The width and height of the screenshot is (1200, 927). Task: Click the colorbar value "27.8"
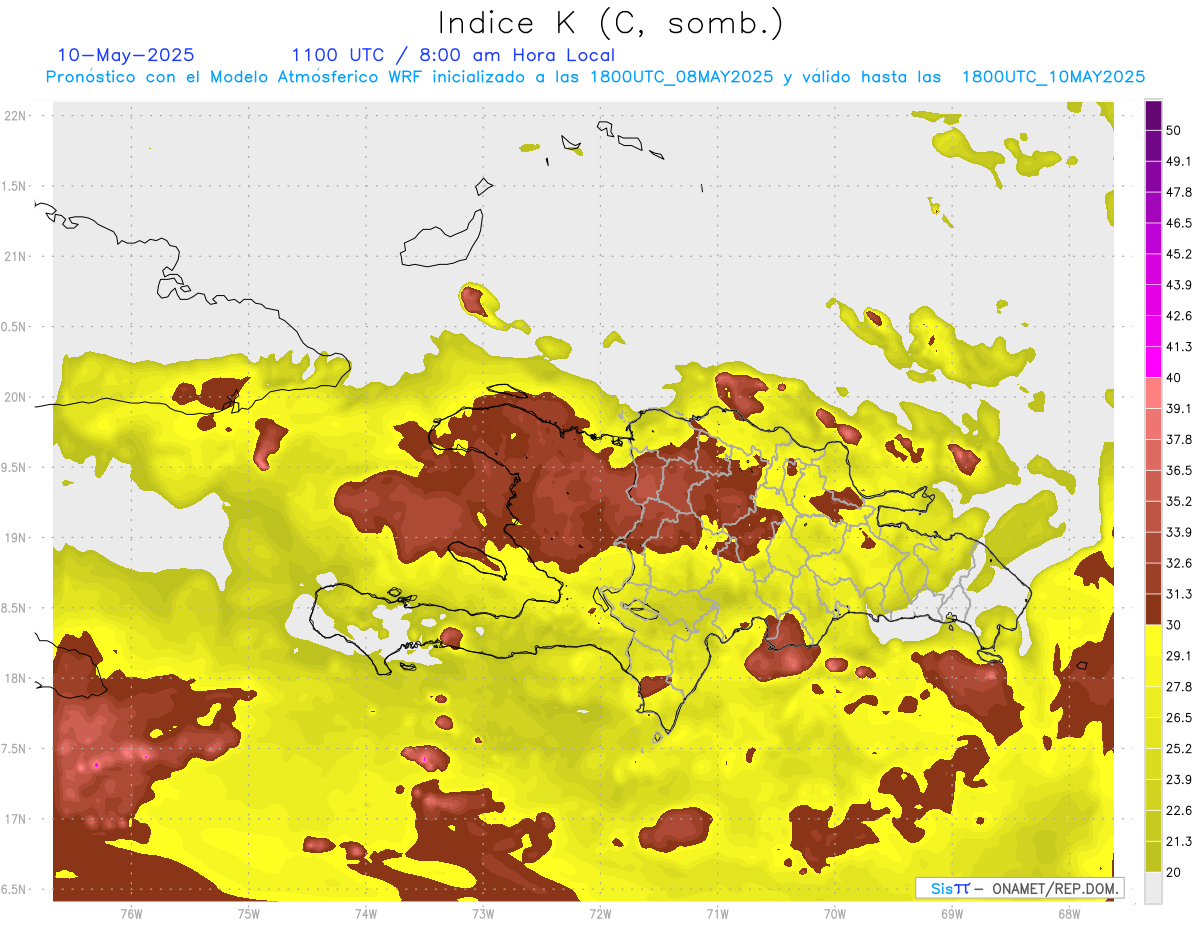point(1179,687)
